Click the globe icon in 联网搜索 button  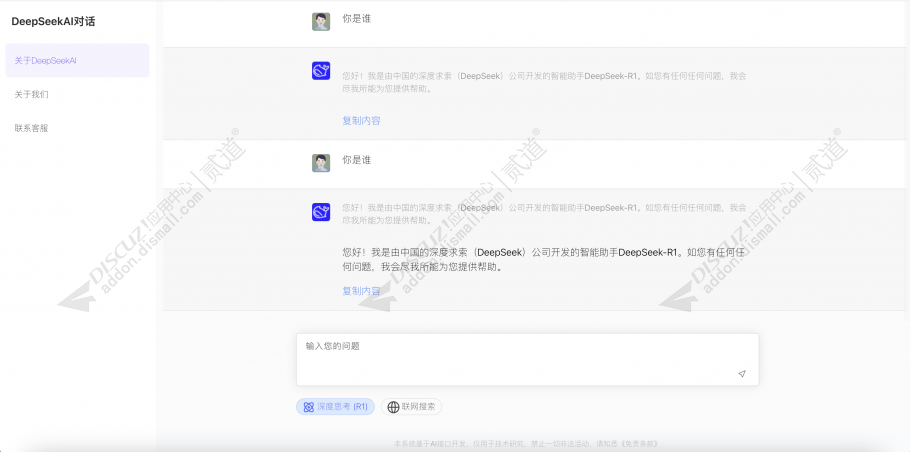point(393,407)
